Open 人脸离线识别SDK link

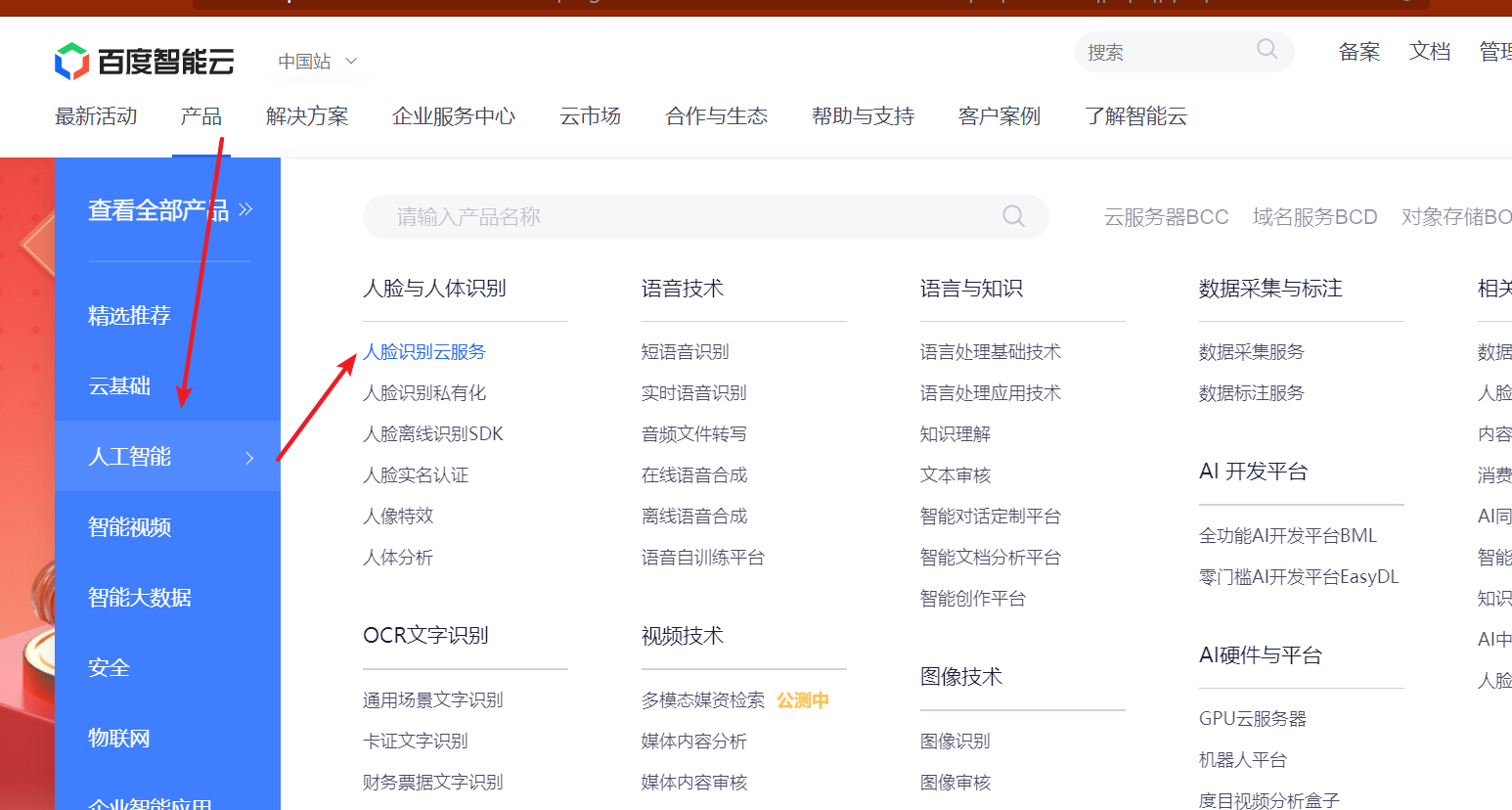pos(433,434)
